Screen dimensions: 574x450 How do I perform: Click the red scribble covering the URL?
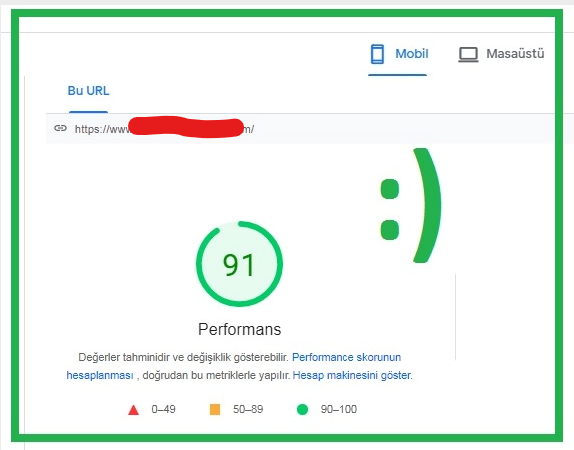tap(186, 127)
